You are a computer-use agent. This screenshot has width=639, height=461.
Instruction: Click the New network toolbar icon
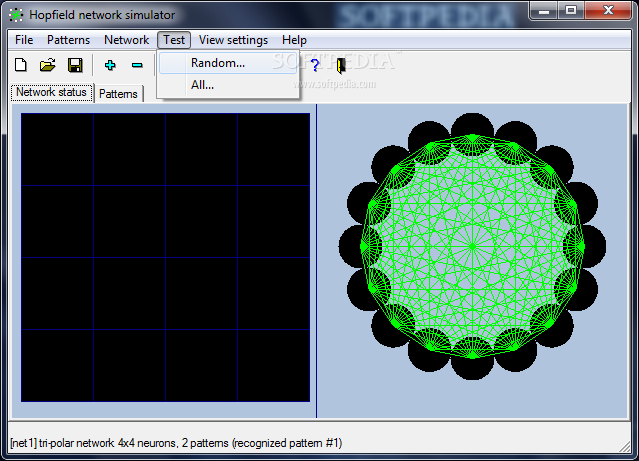pos(21,65)
